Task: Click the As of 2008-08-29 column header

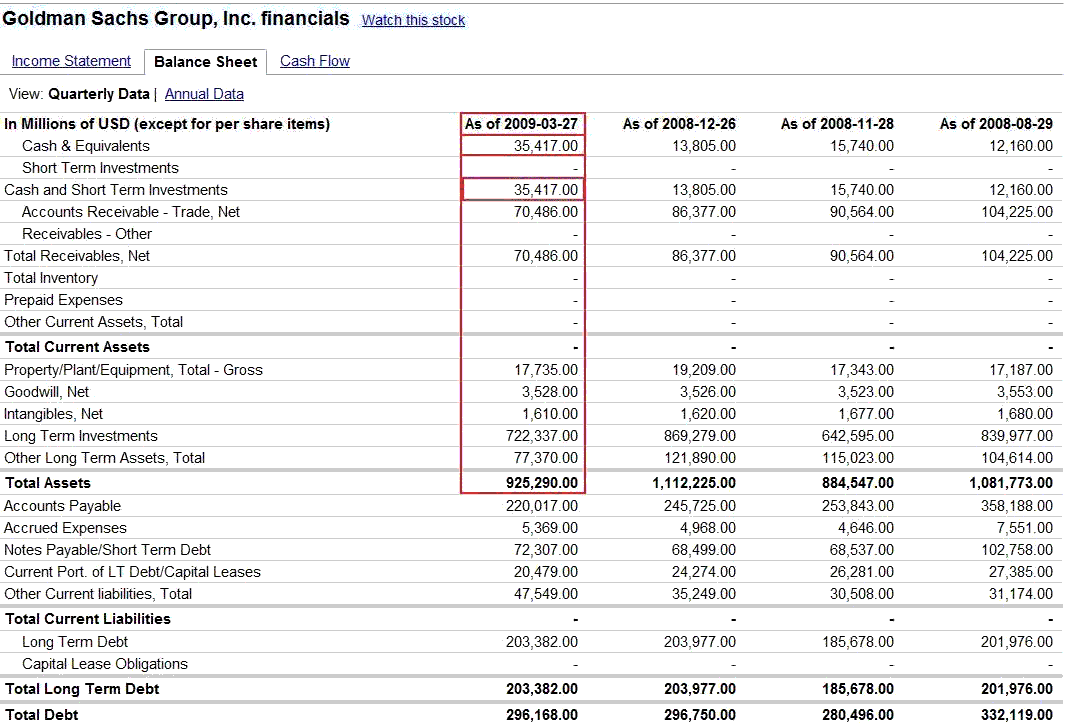Action: click(996, 124)
